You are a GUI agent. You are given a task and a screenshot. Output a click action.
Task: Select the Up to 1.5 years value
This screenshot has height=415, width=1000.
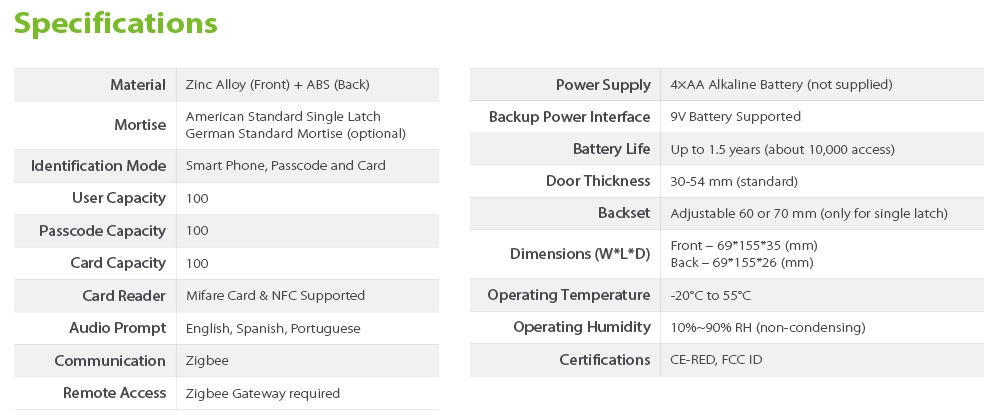(x=782, y=149)
